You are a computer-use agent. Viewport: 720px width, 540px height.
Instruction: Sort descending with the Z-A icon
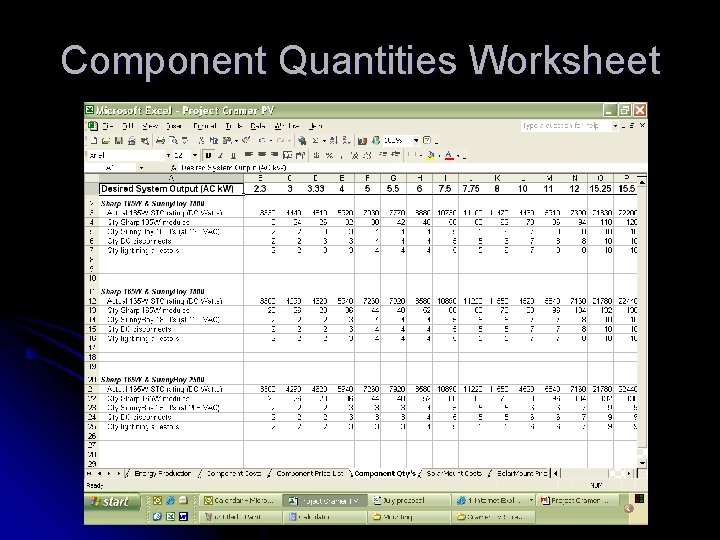346,141
